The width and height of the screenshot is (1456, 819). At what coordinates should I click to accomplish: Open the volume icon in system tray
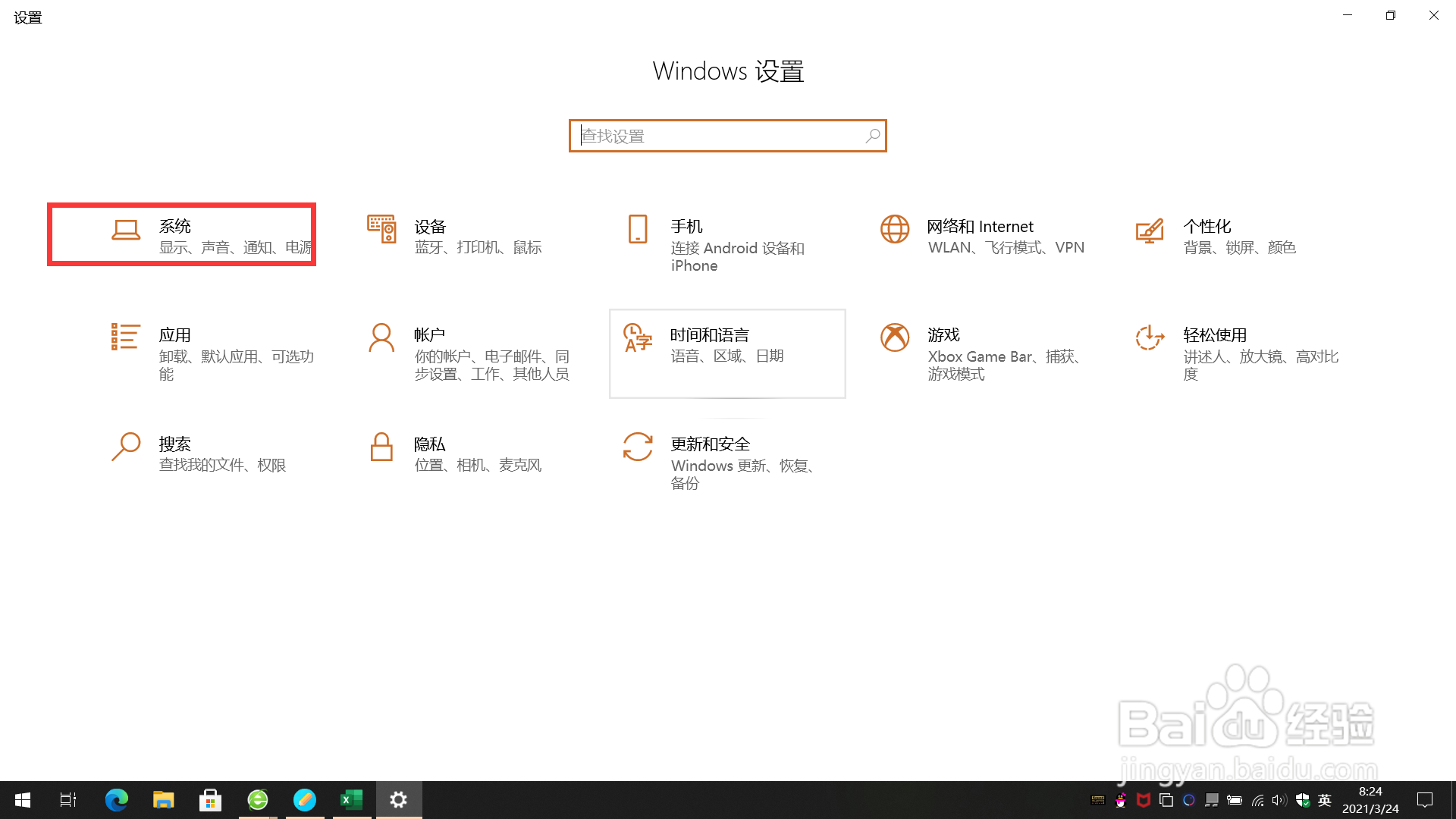coord(1279,800)
